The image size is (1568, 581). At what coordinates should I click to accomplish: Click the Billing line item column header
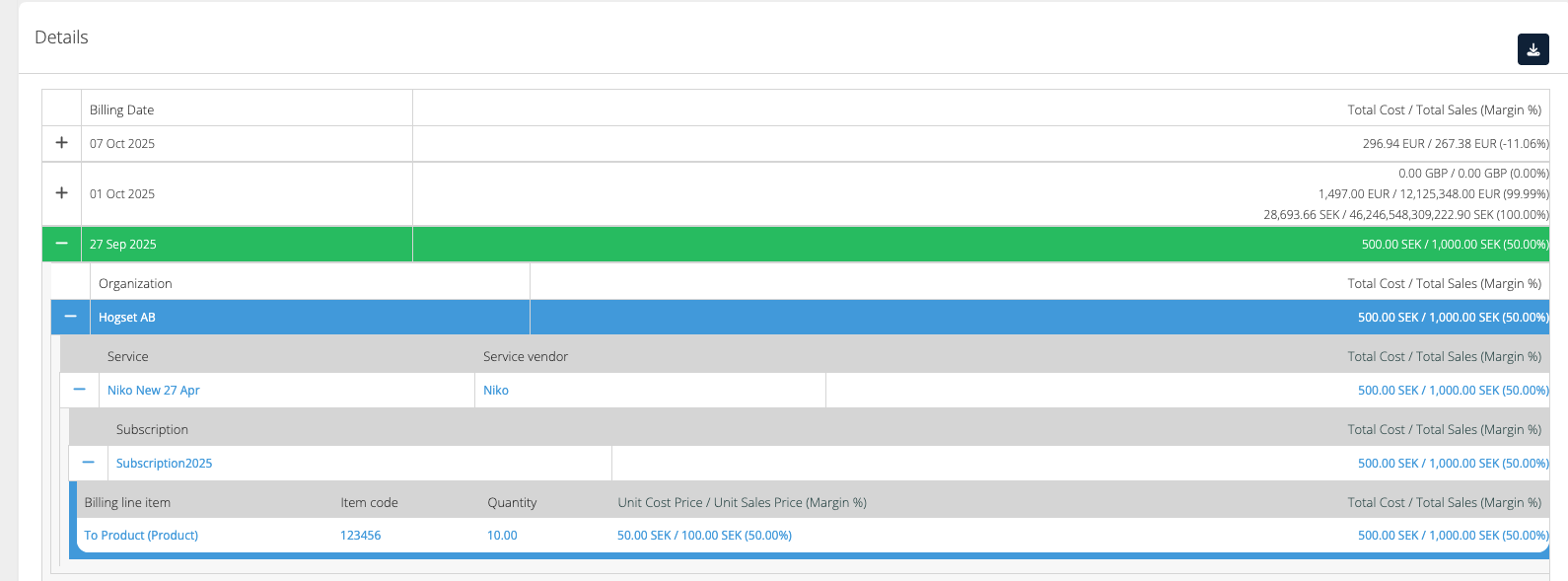127,503
